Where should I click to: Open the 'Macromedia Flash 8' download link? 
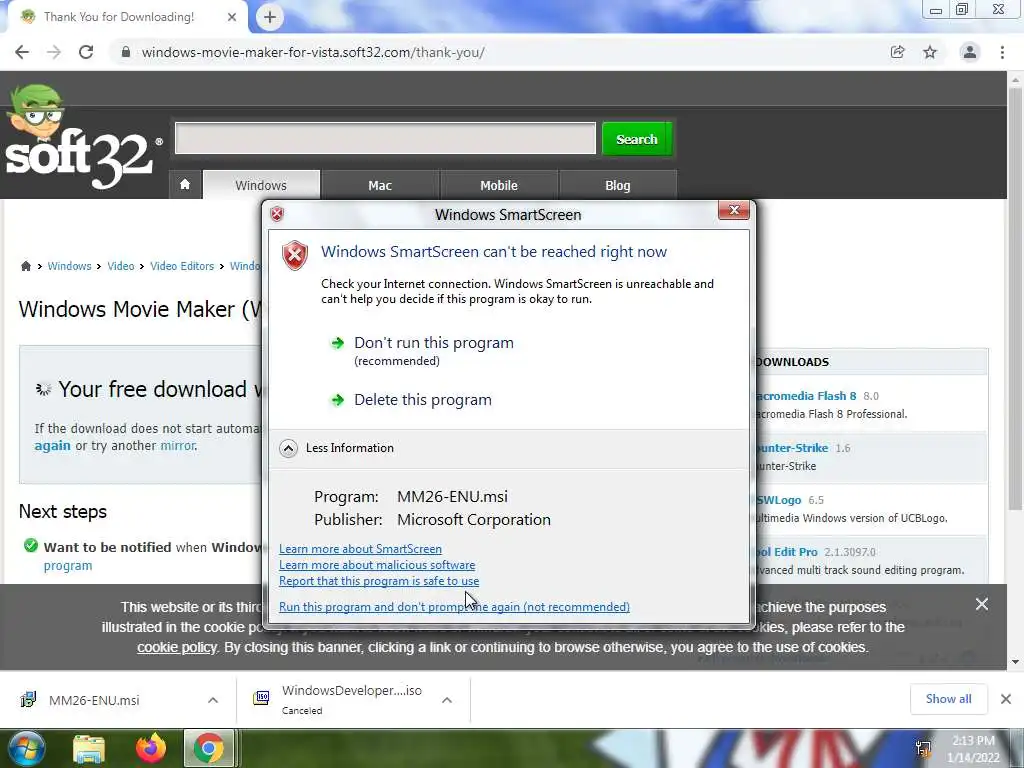[x=805, y=396]
